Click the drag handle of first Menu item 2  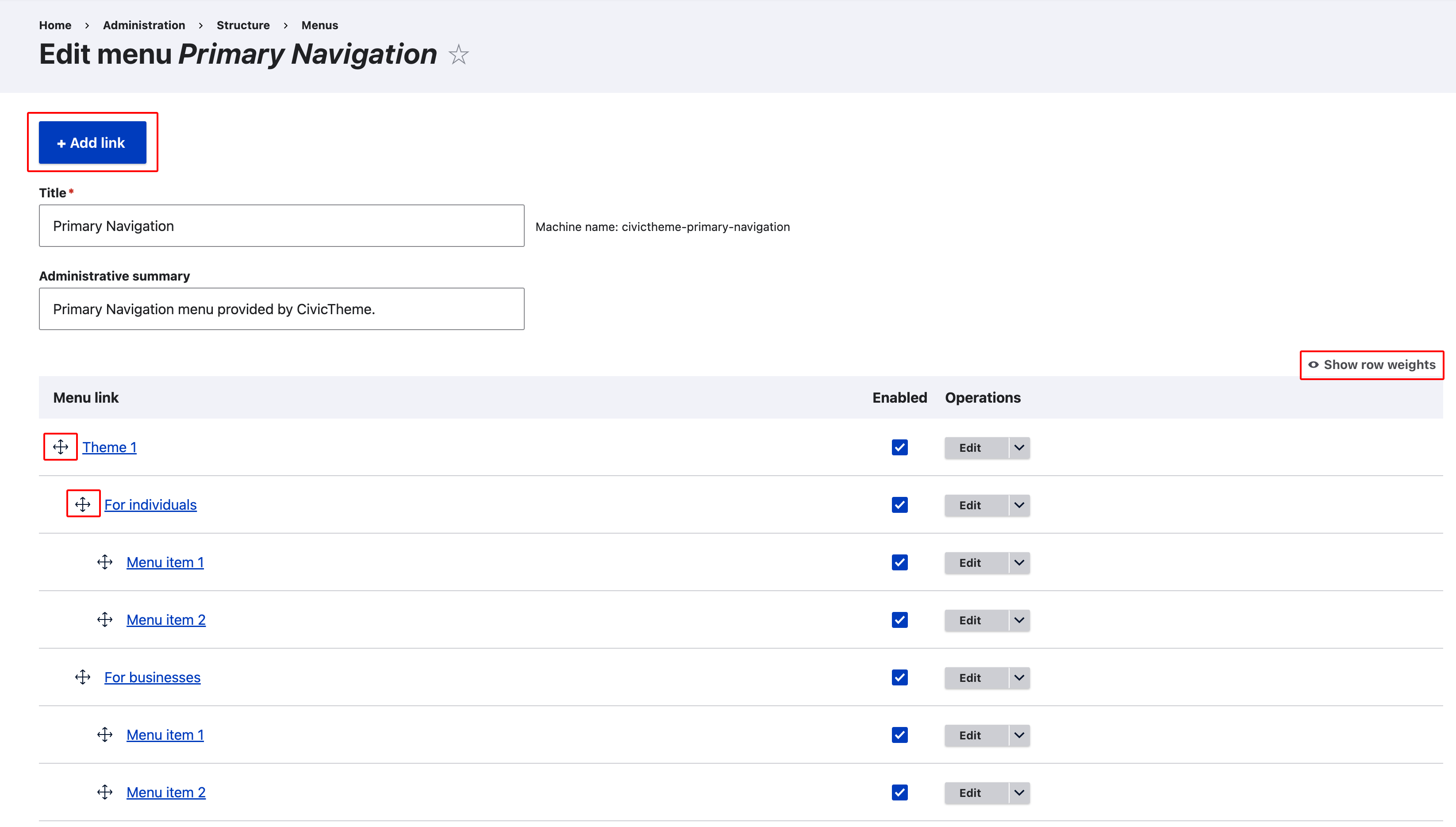click(105, 619)
